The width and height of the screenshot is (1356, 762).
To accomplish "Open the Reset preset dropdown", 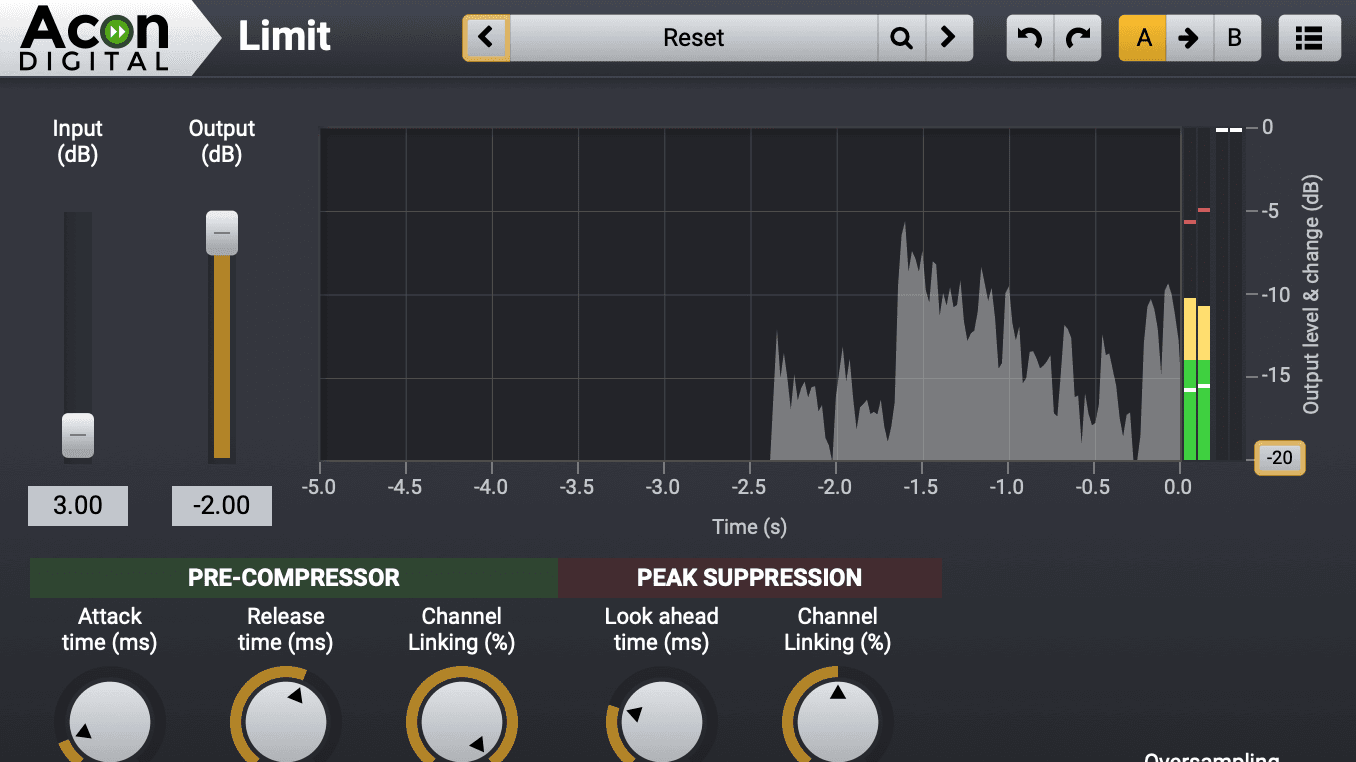I will [x=693, y=38].
